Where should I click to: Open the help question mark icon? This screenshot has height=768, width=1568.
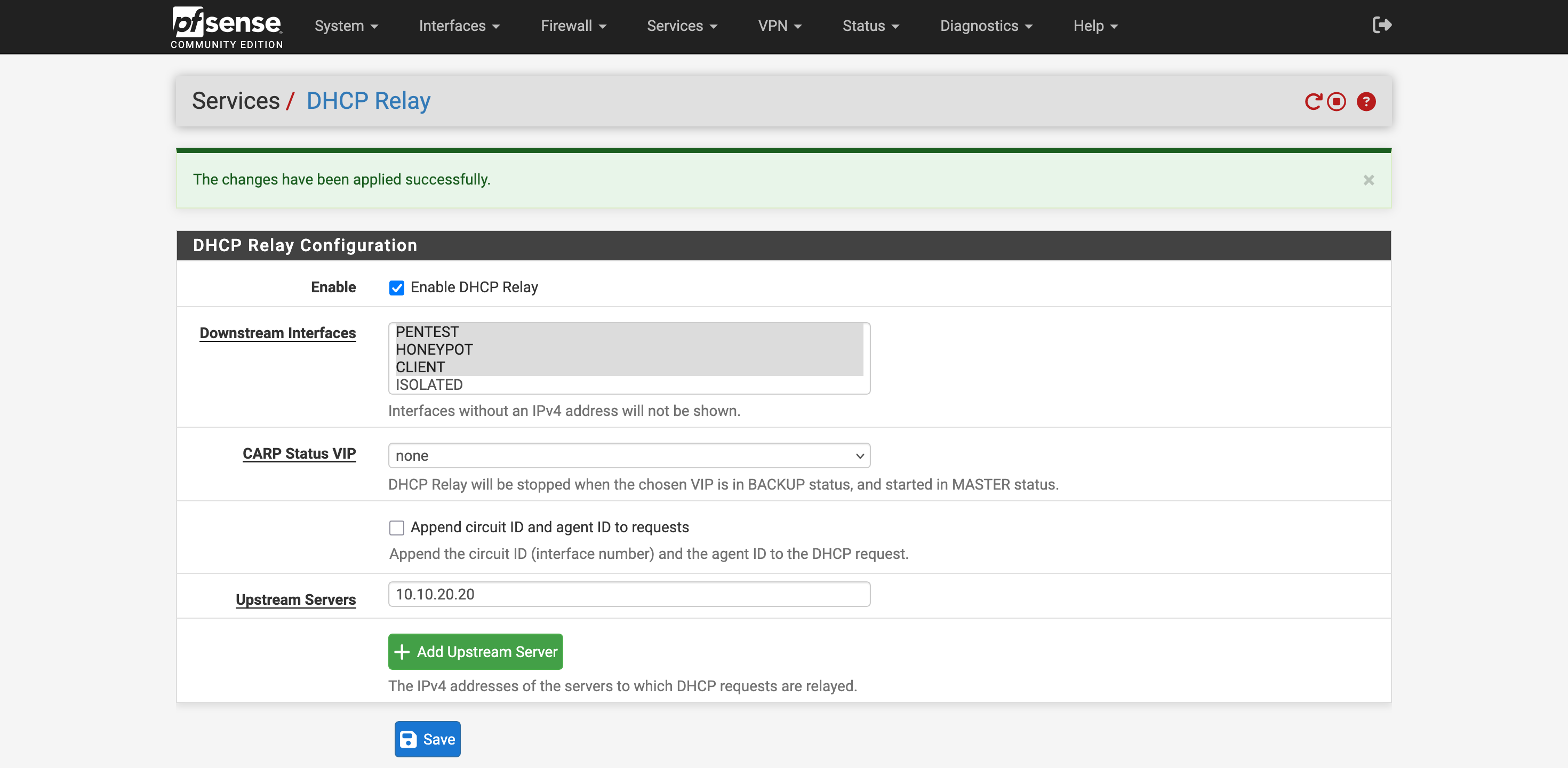point(1366,102)
